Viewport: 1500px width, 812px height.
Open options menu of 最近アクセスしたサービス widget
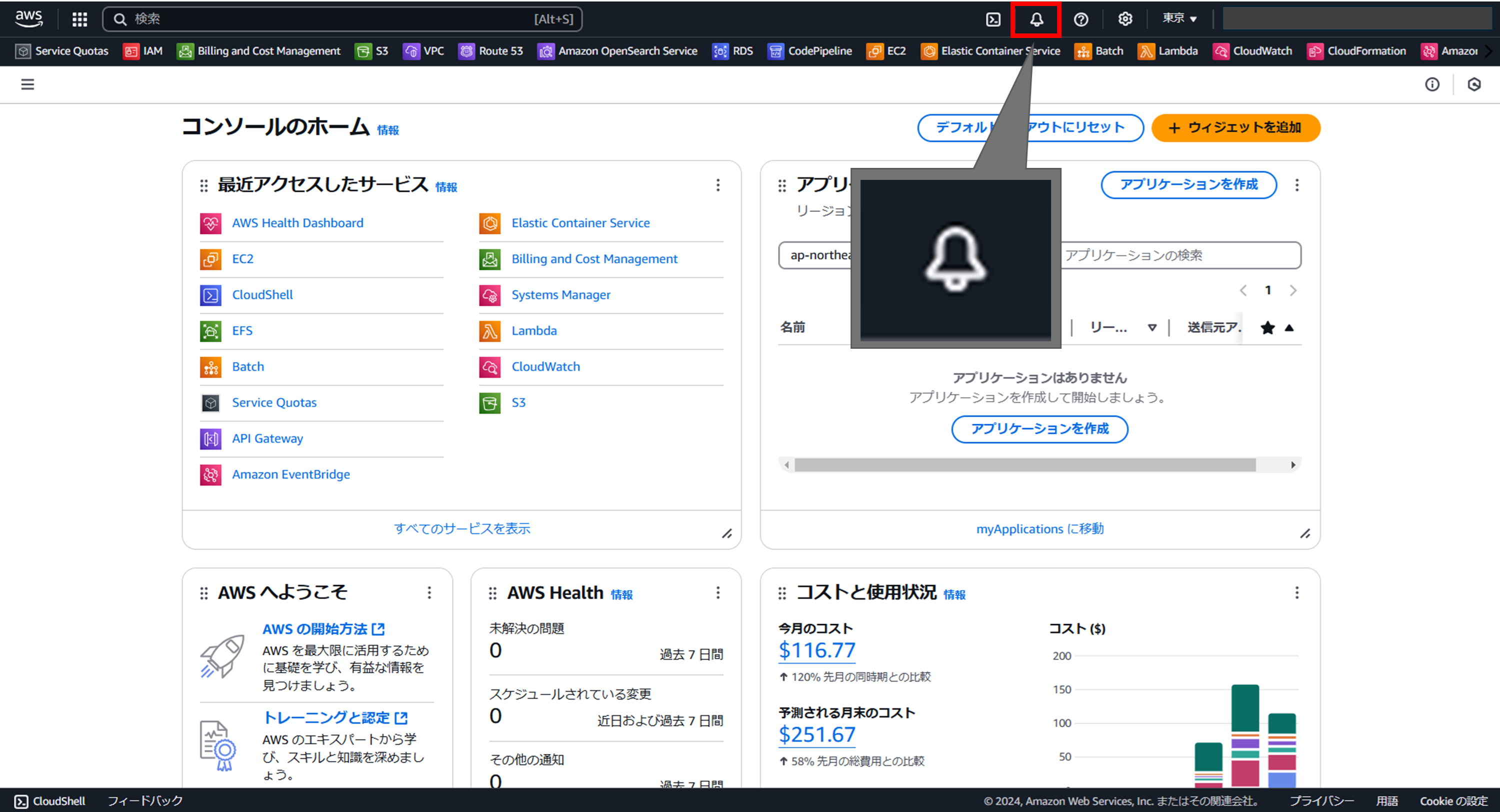click(x=717, y=185)
